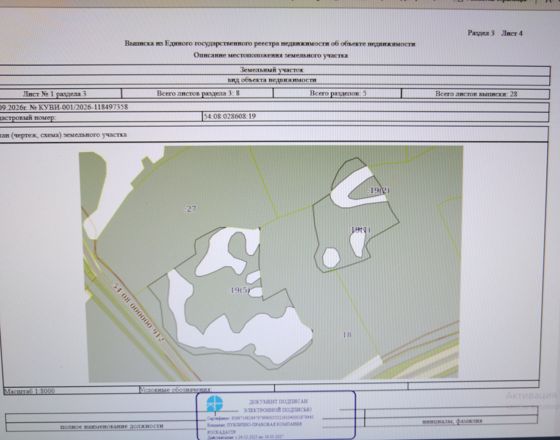Click the "вид объекта недвижимости" row
This screenshot has width=560, height=440.
coord(272,80)
